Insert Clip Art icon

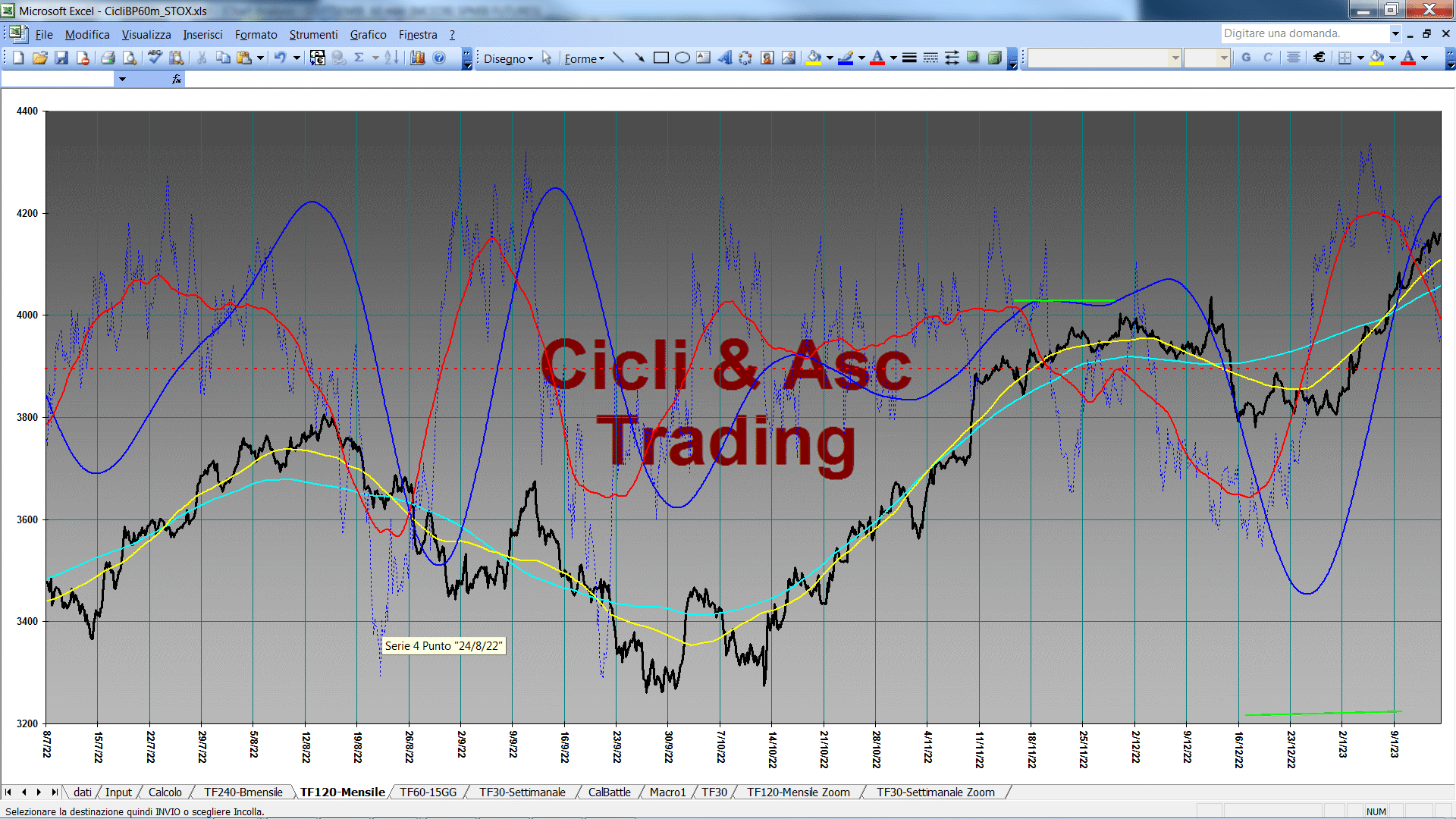767,58
